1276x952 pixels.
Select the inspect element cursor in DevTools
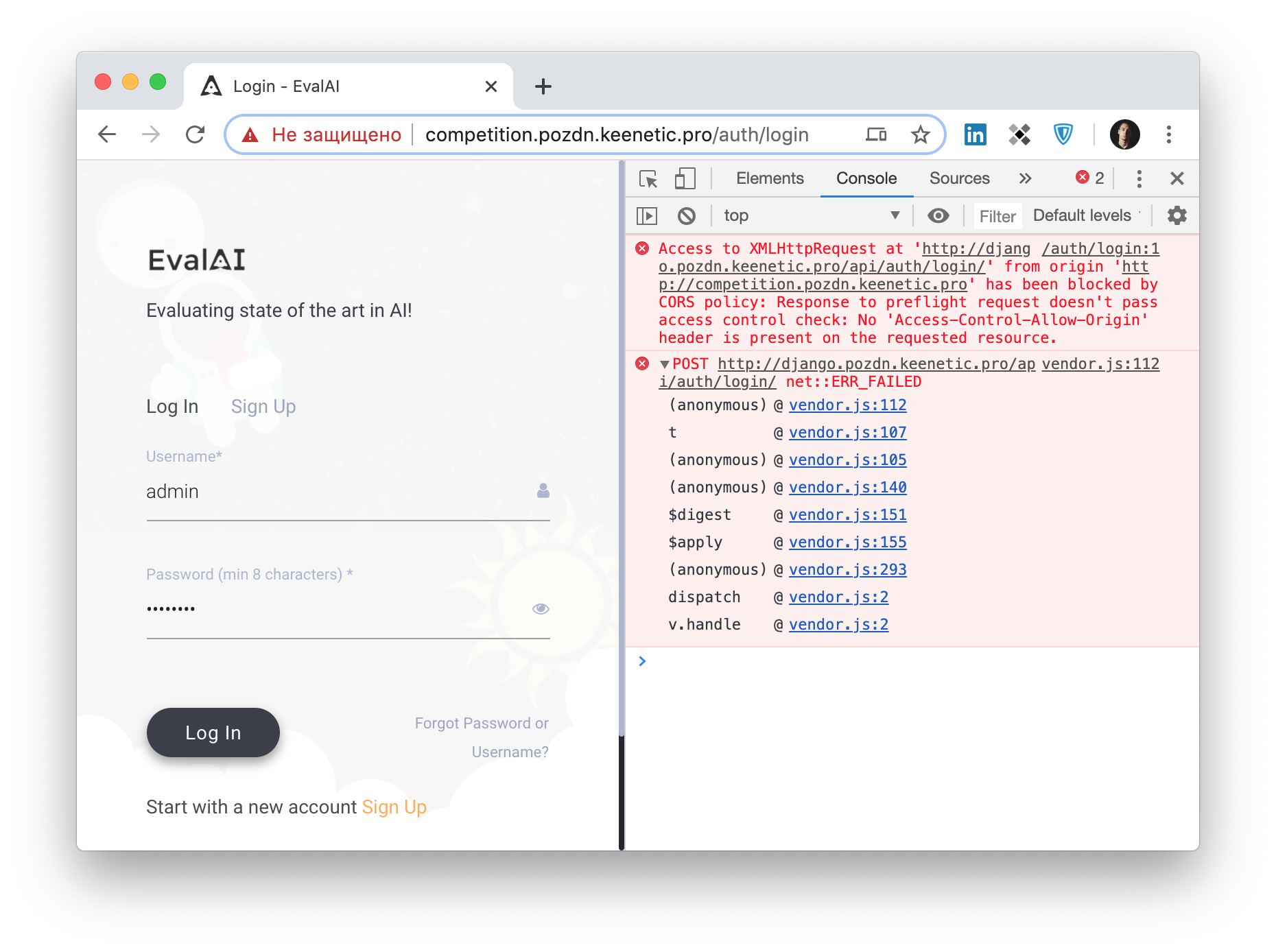pos(648,178)
